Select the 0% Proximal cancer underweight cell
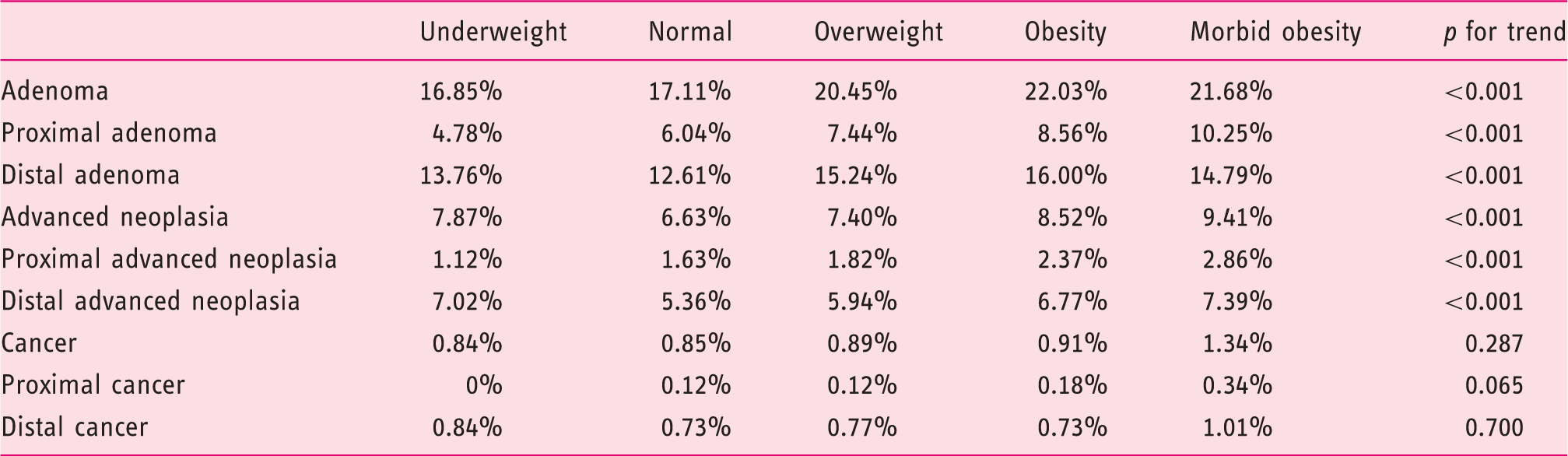Image resolution: width=1568 pixels, height=456 pixels. coord(484,386)
